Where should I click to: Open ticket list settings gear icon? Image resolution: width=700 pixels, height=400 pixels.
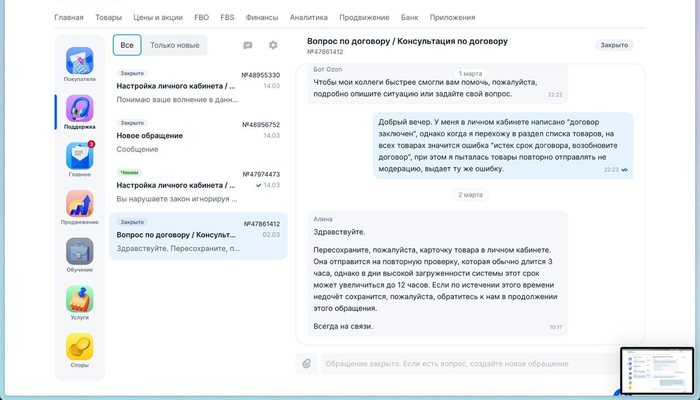tap(273, 45)
